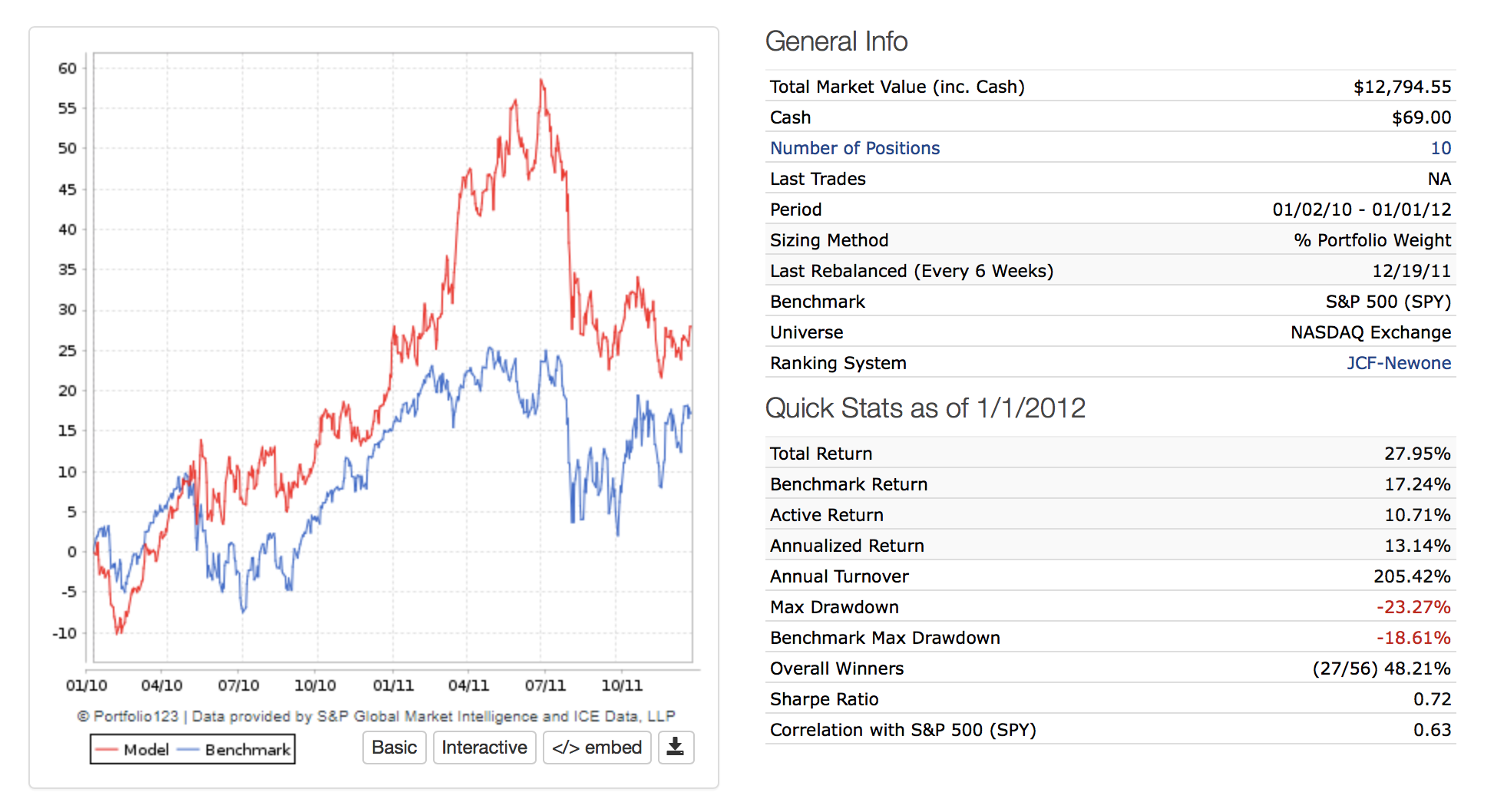Viewport: 1494px width, 812px height.
Task: Click the red Model legend swatch
Action: tap(107, 750)
